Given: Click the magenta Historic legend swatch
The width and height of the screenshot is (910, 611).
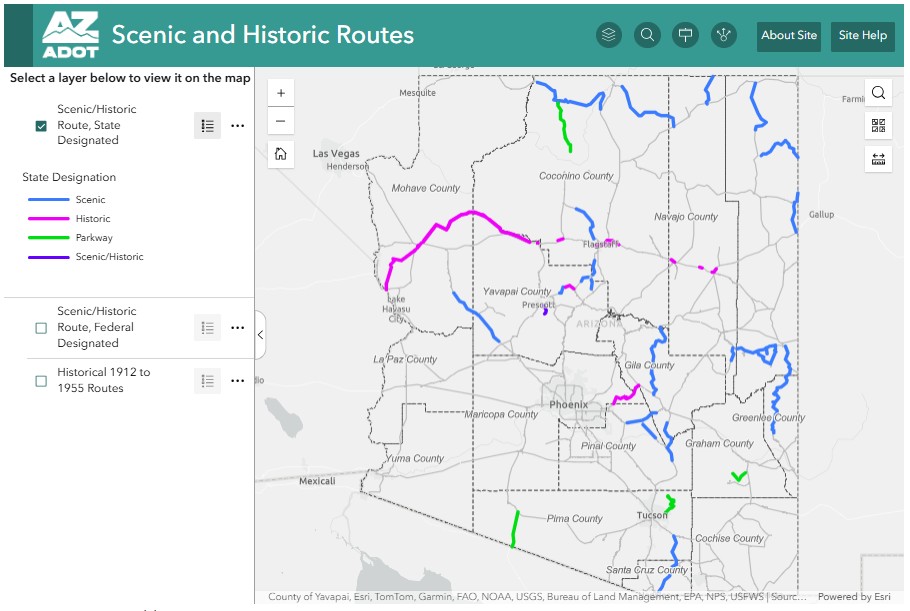Looking at the screenshot, I should [x=49, y=219].
